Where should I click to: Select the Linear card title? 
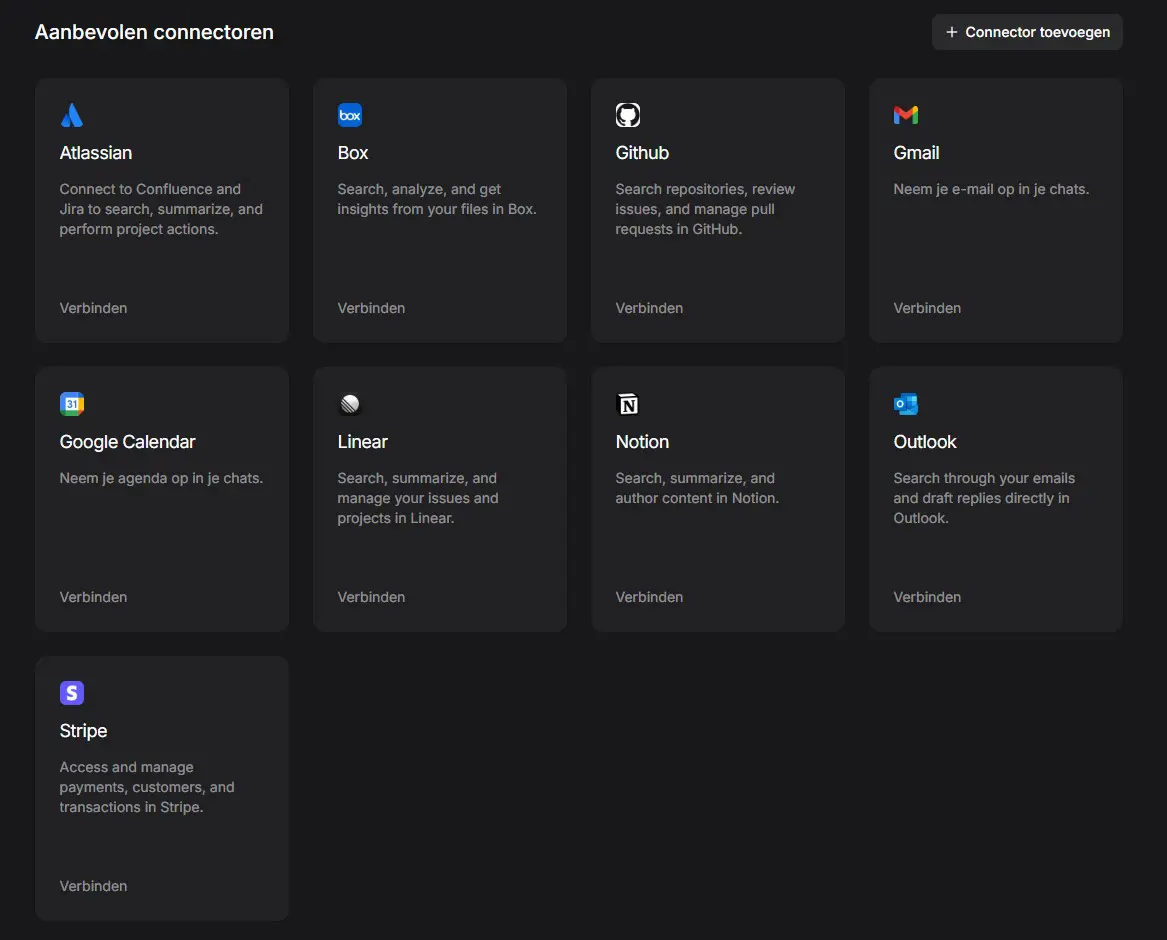point(362,441)
